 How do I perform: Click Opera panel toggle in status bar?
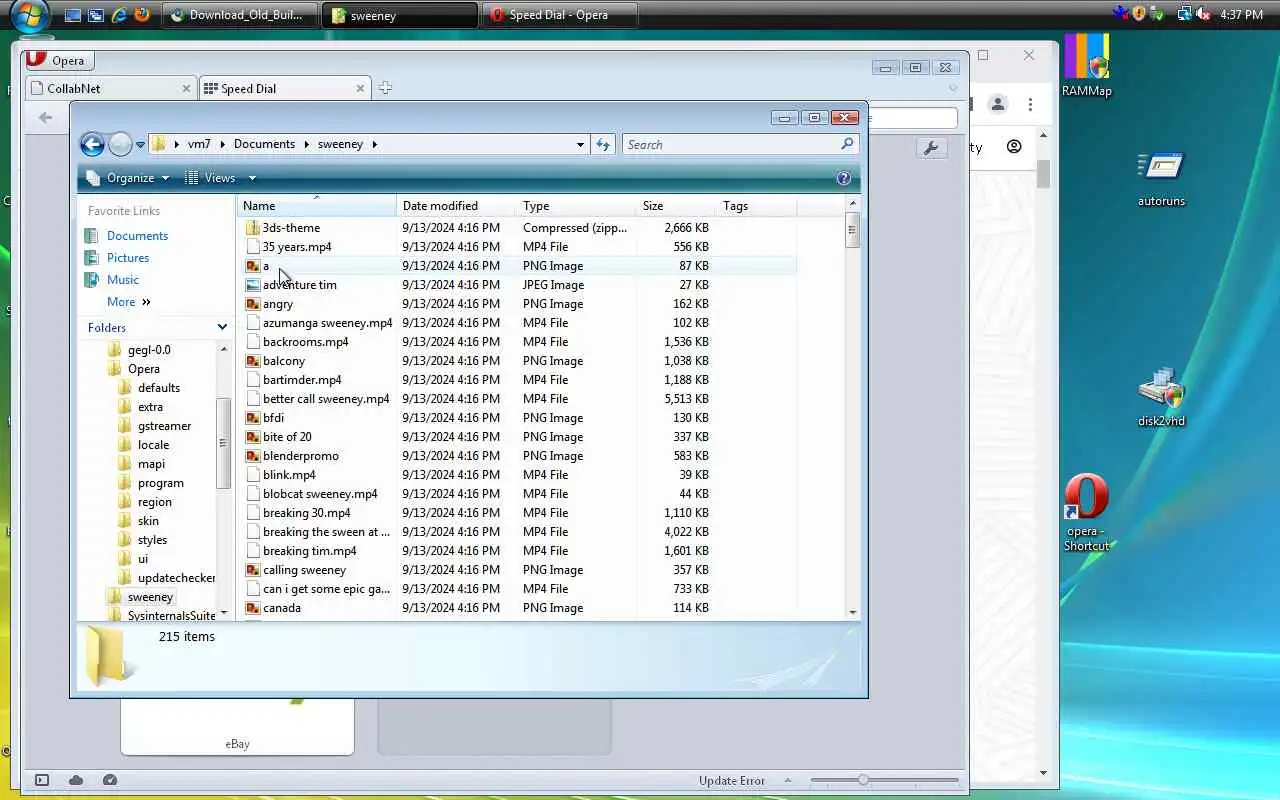tap(42, 780)
